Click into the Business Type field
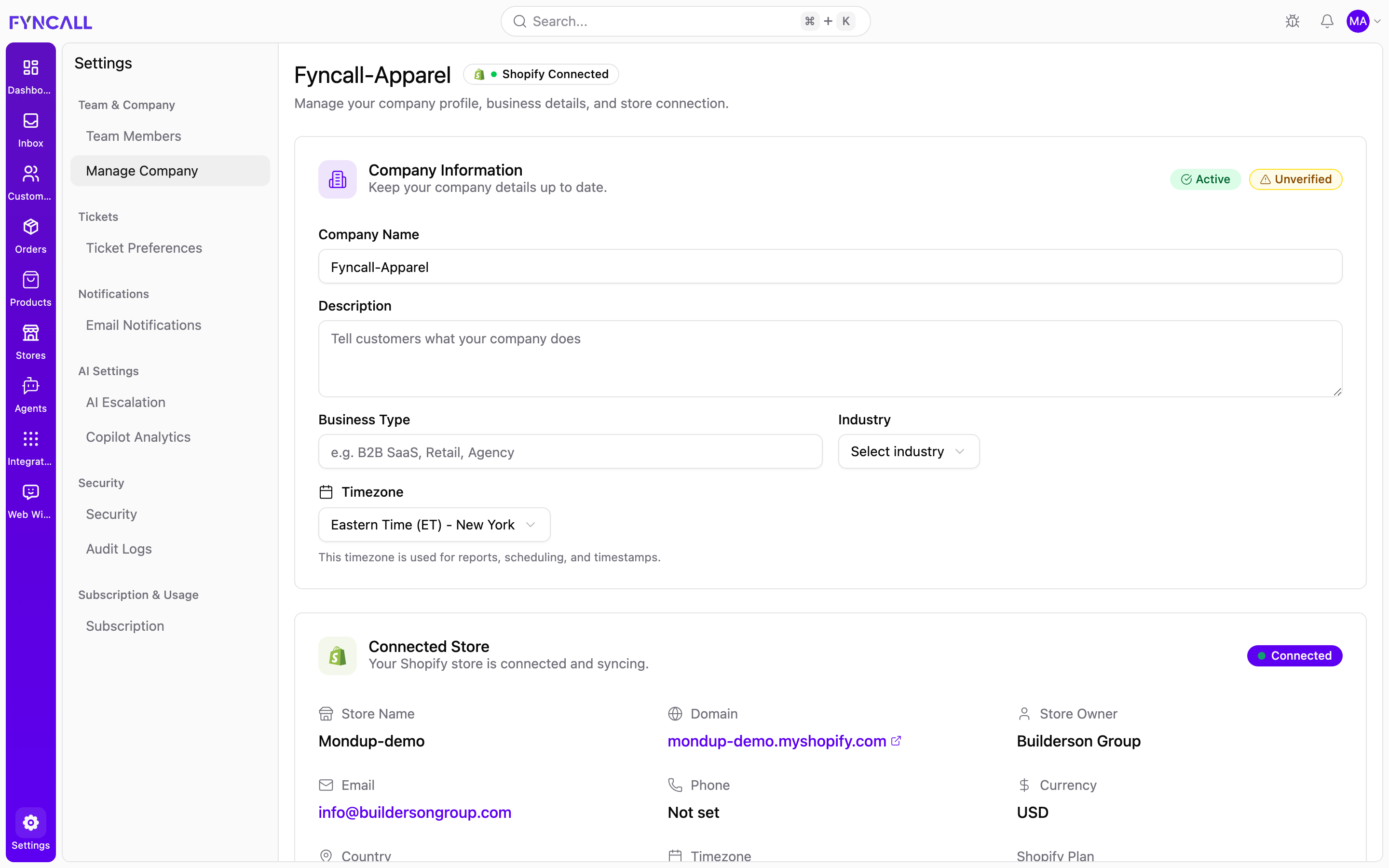This screenshot has width=1389, height=868. [x=570, y=452]
